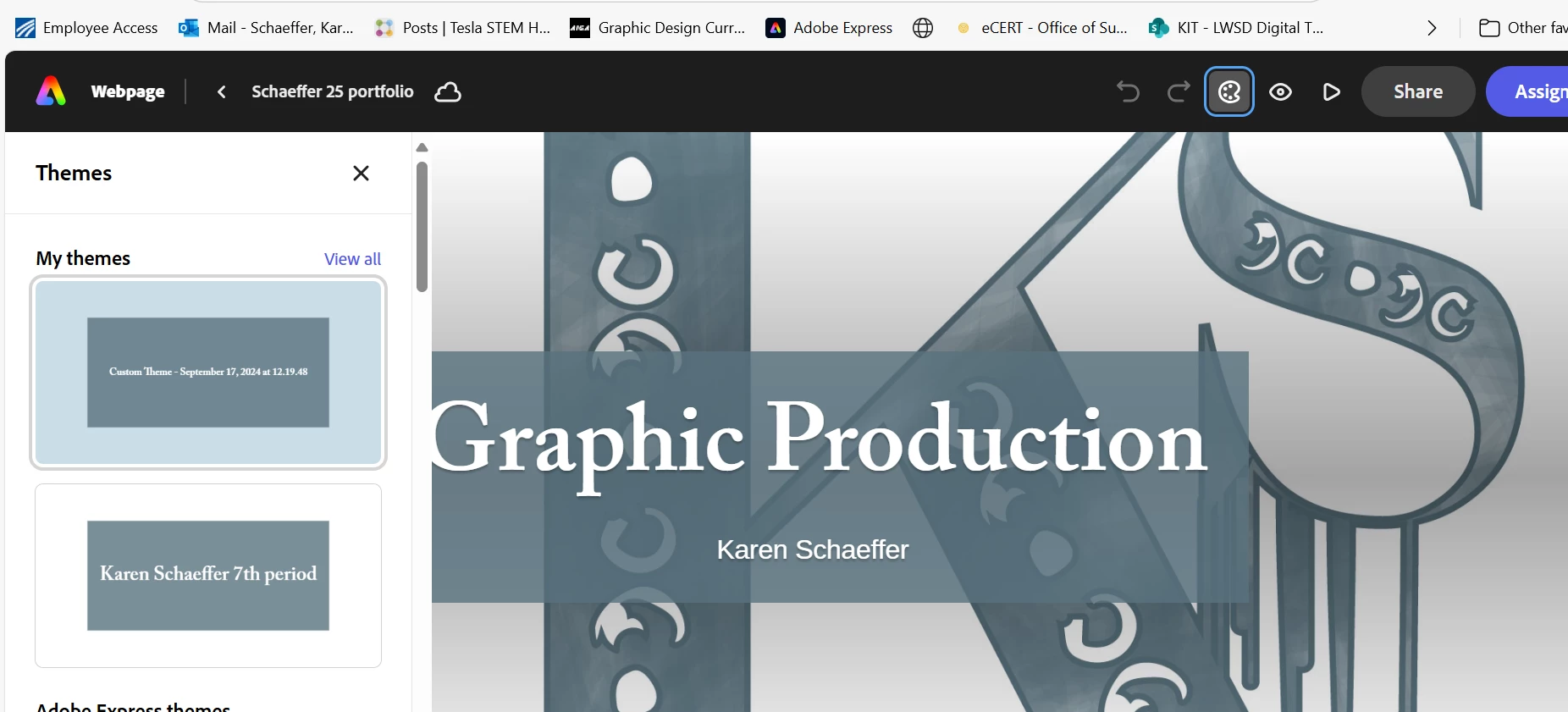Viewport: 1568px width, 712px height.
Task: Click the Webpage label in header
Action: pos(128,91)
